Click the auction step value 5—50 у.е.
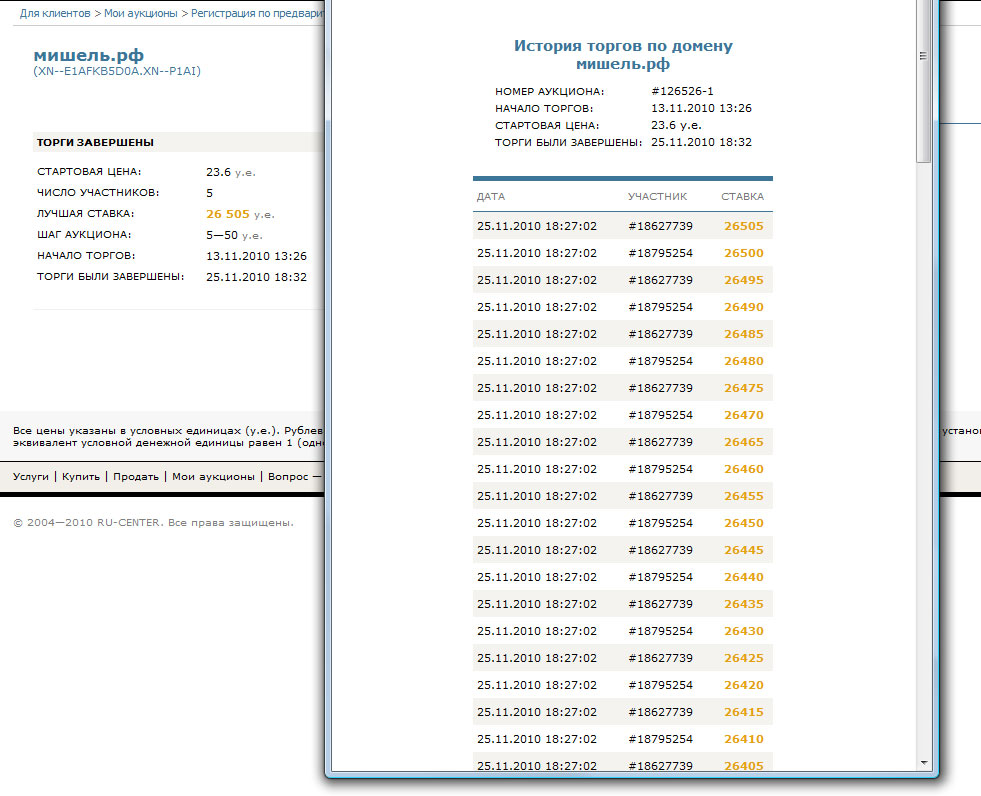981x796 pixels. (234, 235)
